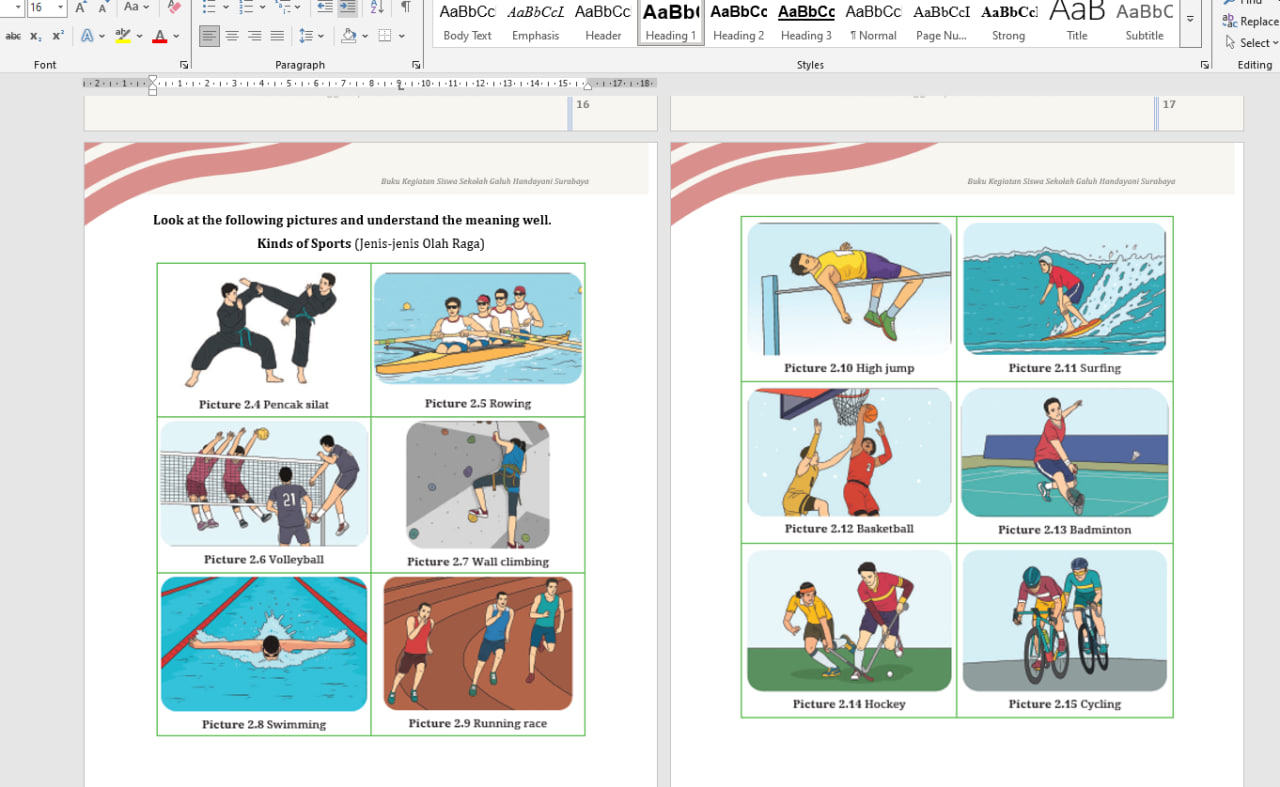
Task: Open Select dropdown in Editing group
Action: [1251, 43]
